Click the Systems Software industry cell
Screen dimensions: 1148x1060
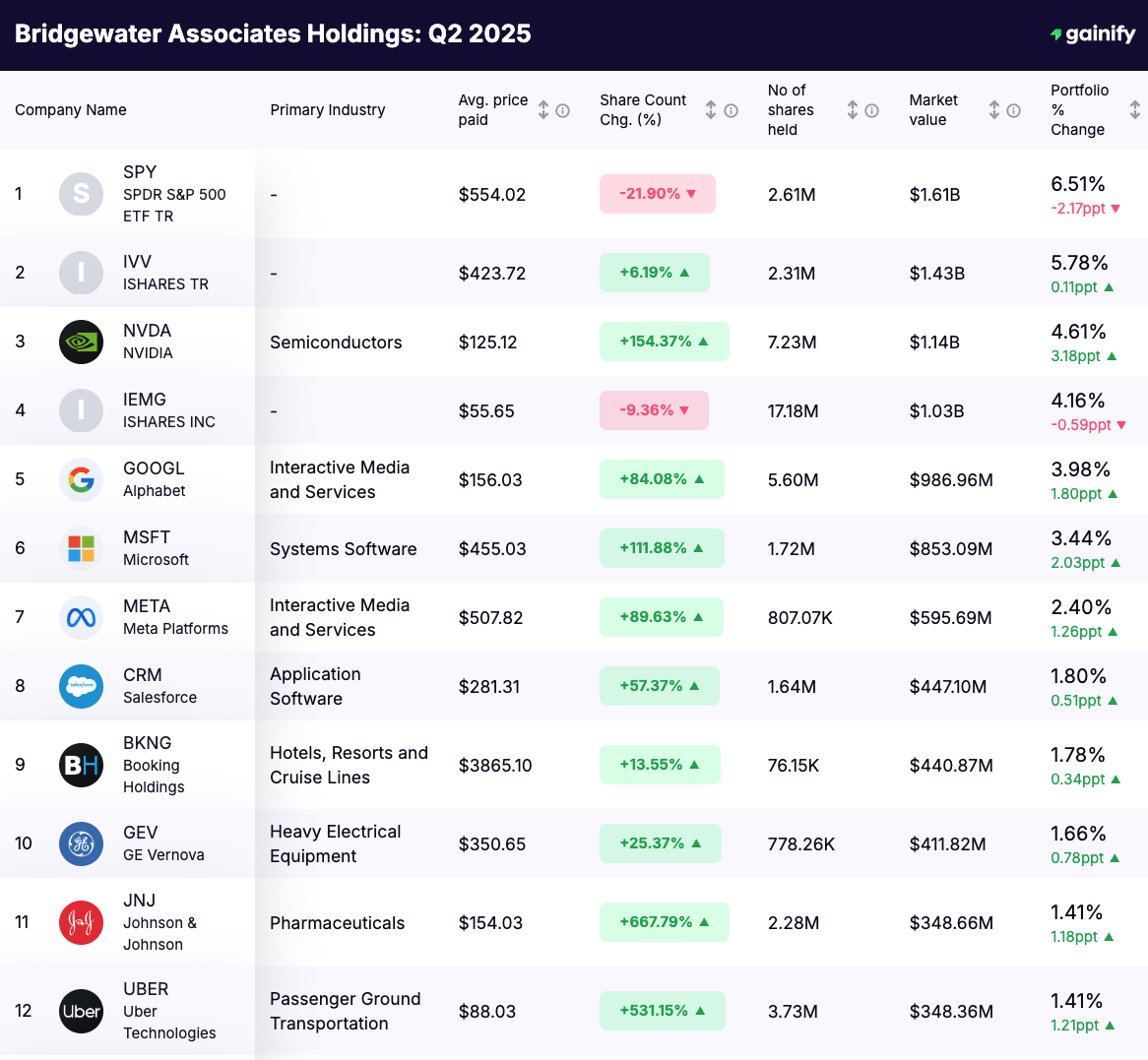click(344, 549)
